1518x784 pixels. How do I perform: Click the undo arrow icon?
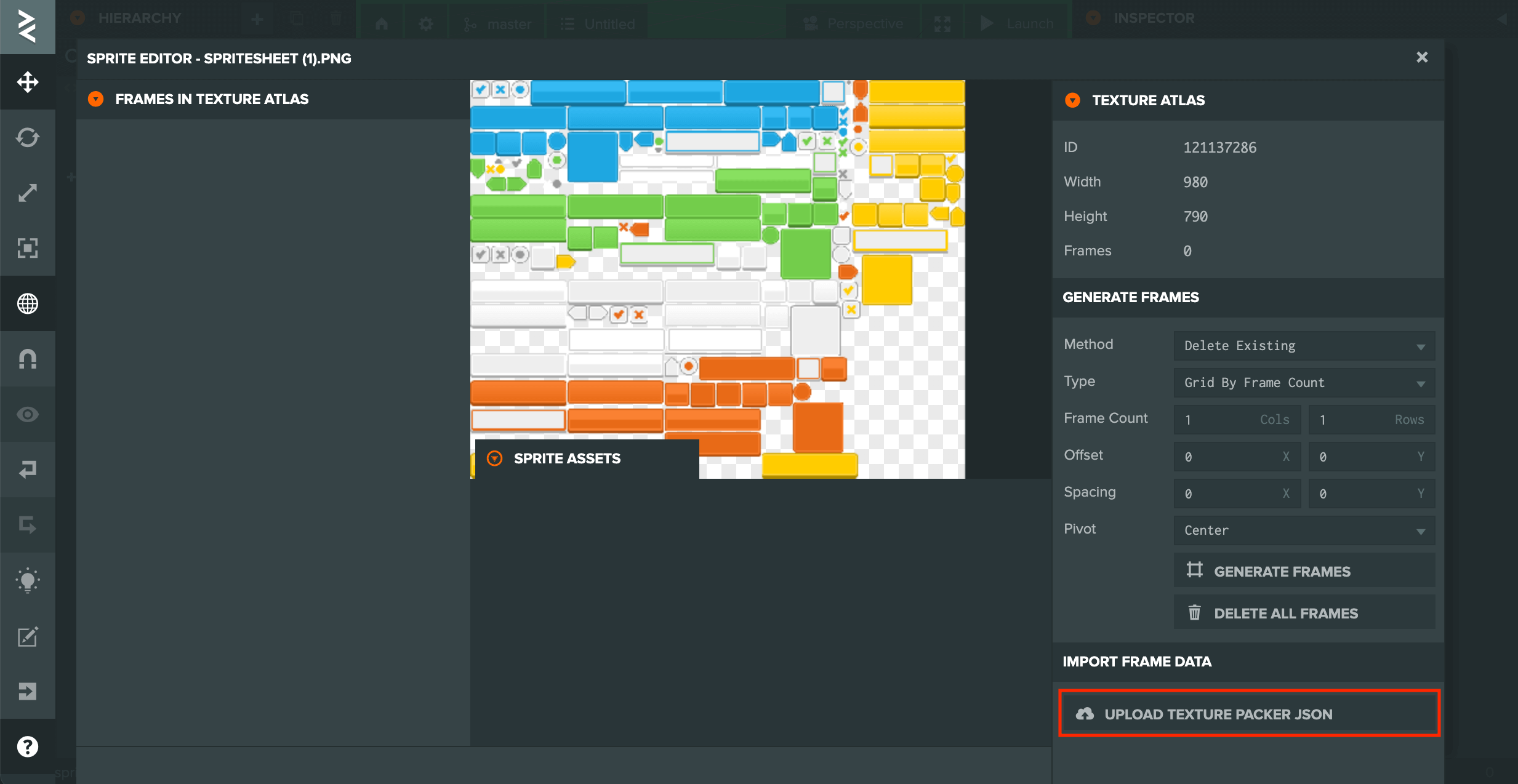click(x=28, y=470)
